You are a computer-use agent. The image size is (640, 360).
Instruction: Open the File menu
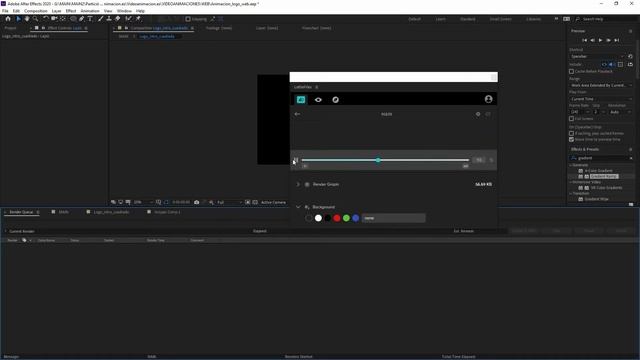point(5,11)
